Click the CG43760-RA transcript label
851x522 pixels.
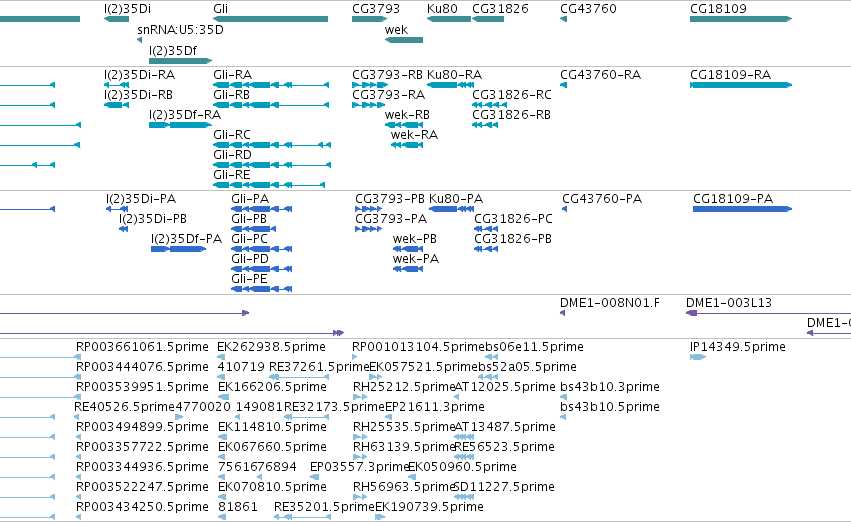(600, 75)
